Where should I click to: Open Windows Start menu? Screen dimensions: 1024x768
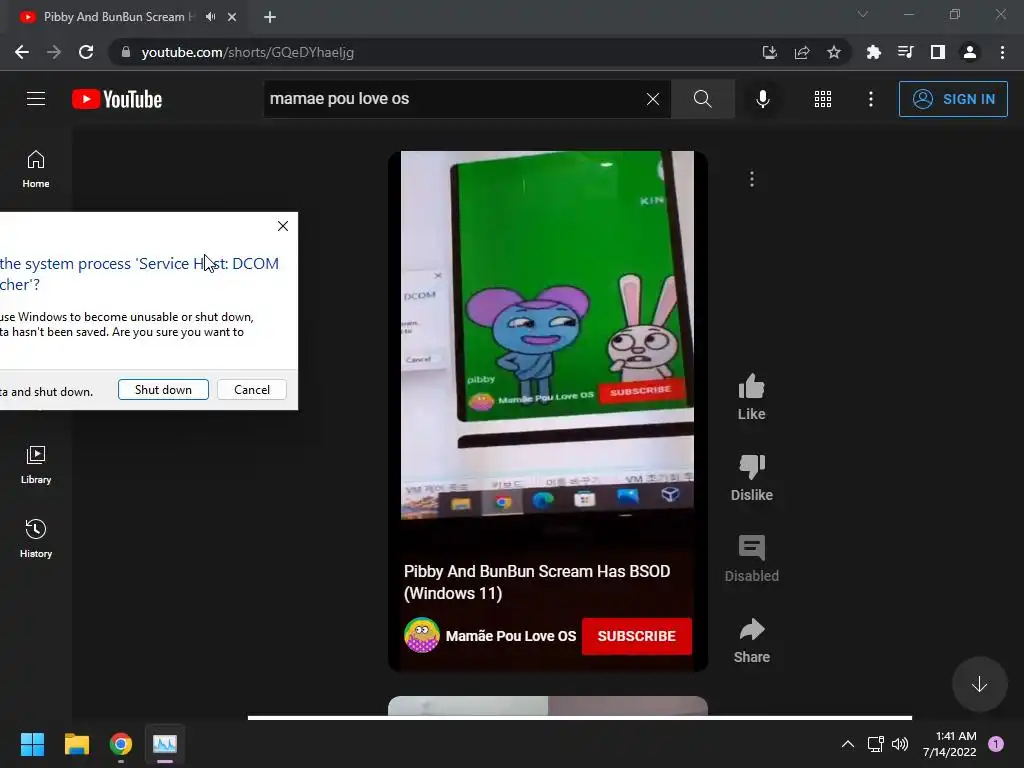[33, 744]
